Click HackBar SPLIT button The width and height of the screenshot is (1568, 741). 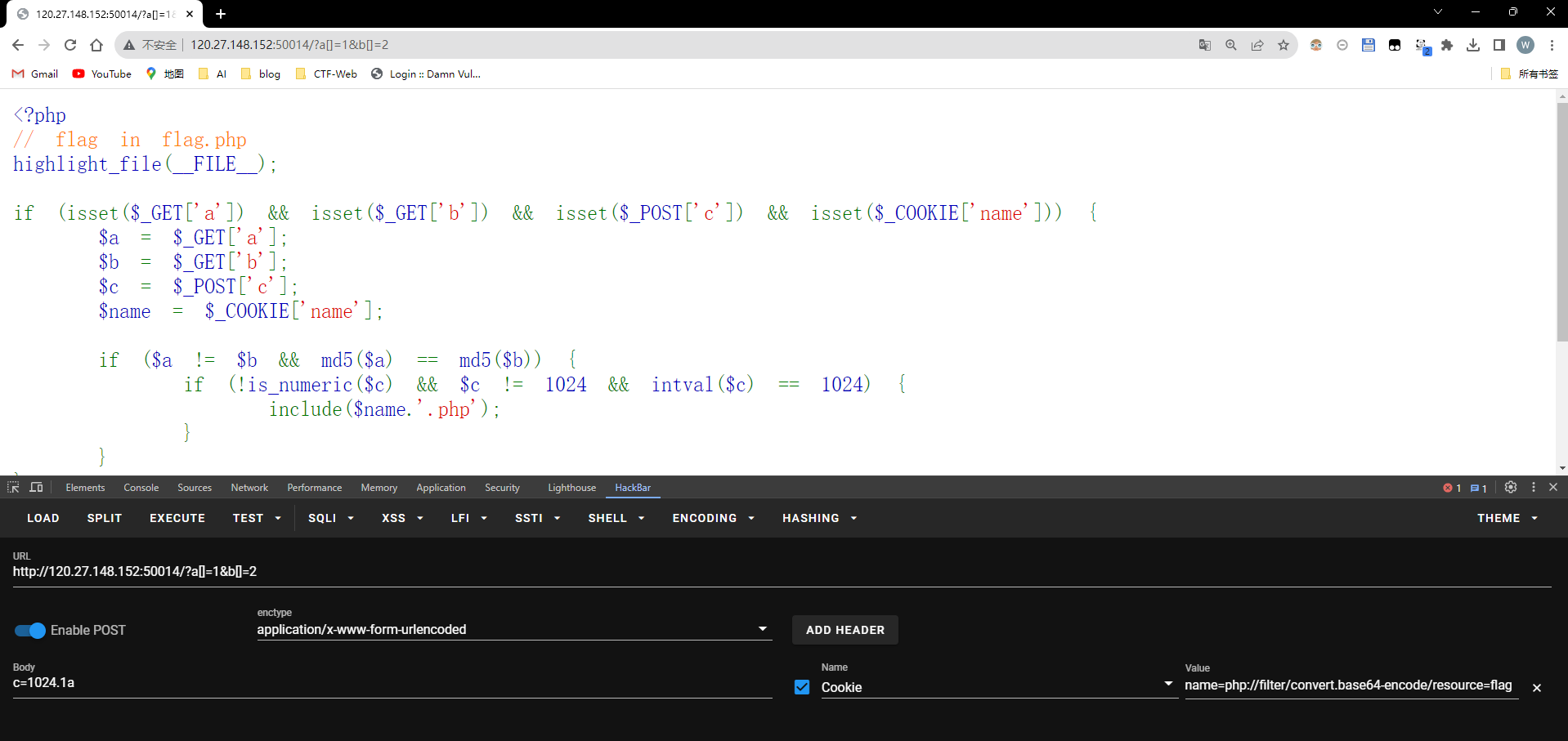coord(105,518)
